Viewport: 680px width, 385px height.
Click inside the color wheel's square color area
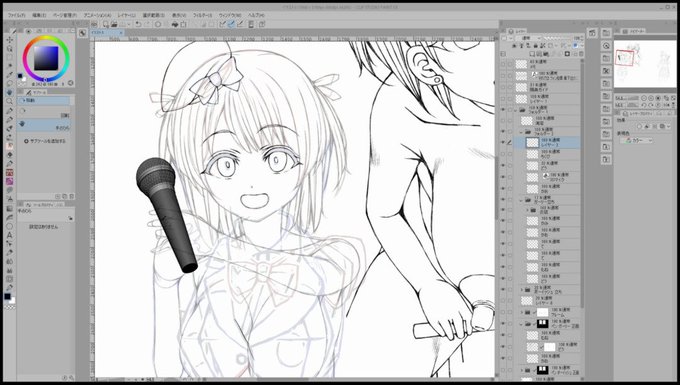[x=46, y=58]
